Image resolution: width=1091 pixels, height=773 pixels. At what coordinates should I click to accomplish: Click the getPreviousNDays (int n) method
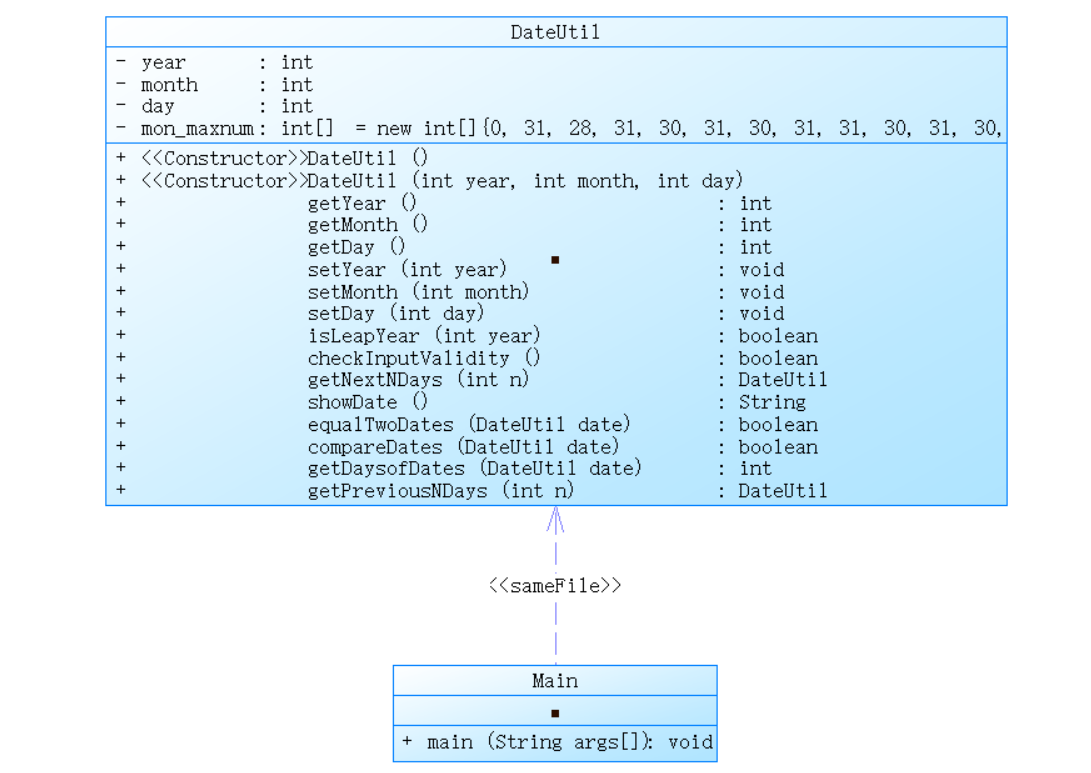440,491
